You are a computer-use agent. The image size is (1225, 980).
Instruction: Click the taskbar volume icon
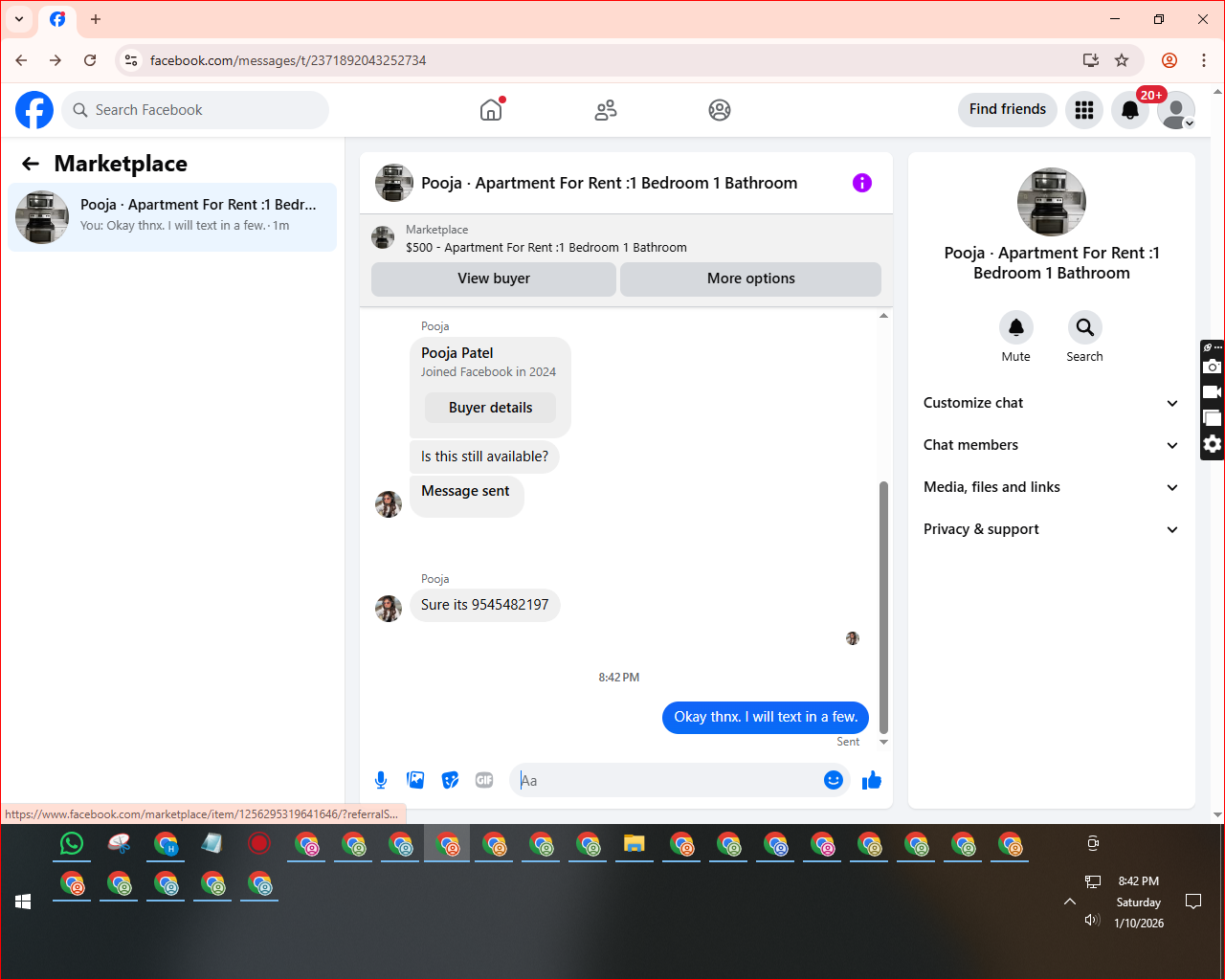click(1092, 920)
